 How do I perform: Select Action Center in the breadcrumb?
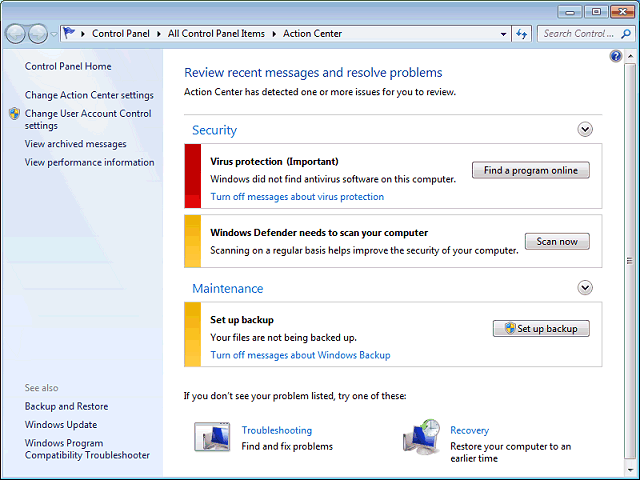click(312, 33)
